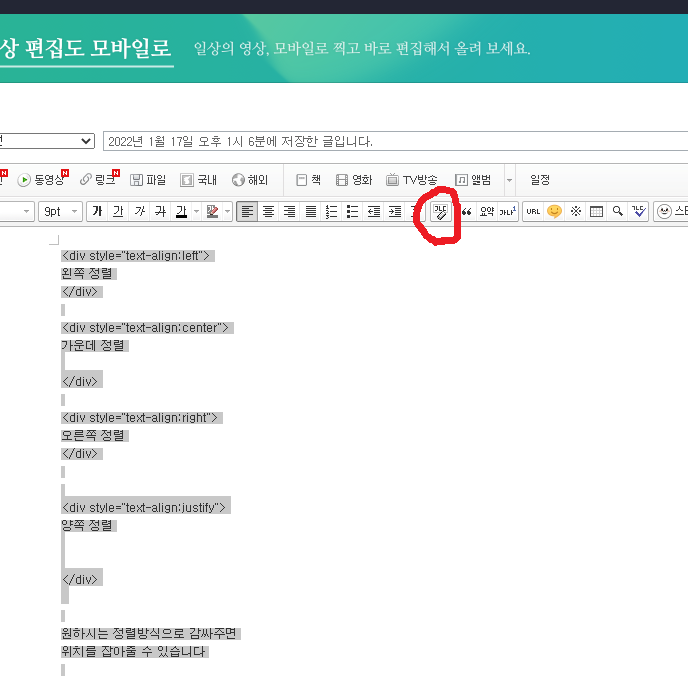
Task: Open the yellow smiley emoticon picker
Action: coord(554,211)
